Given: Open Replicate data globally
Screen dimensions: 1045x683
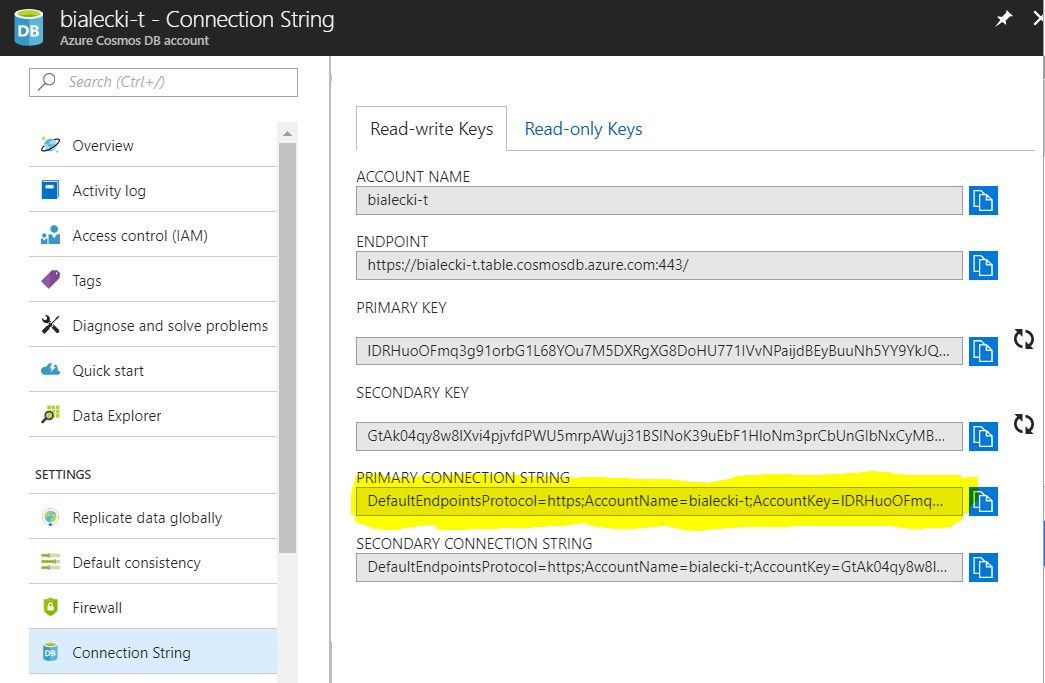Looking at the screenshot, I should tap(153, 517).
